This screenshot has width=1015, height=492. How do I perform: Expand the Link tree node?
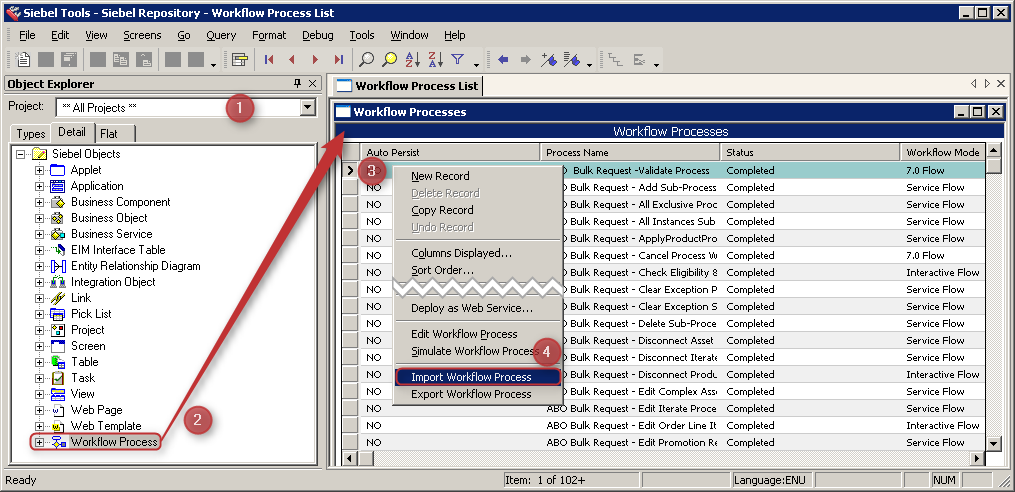point(39,298)
